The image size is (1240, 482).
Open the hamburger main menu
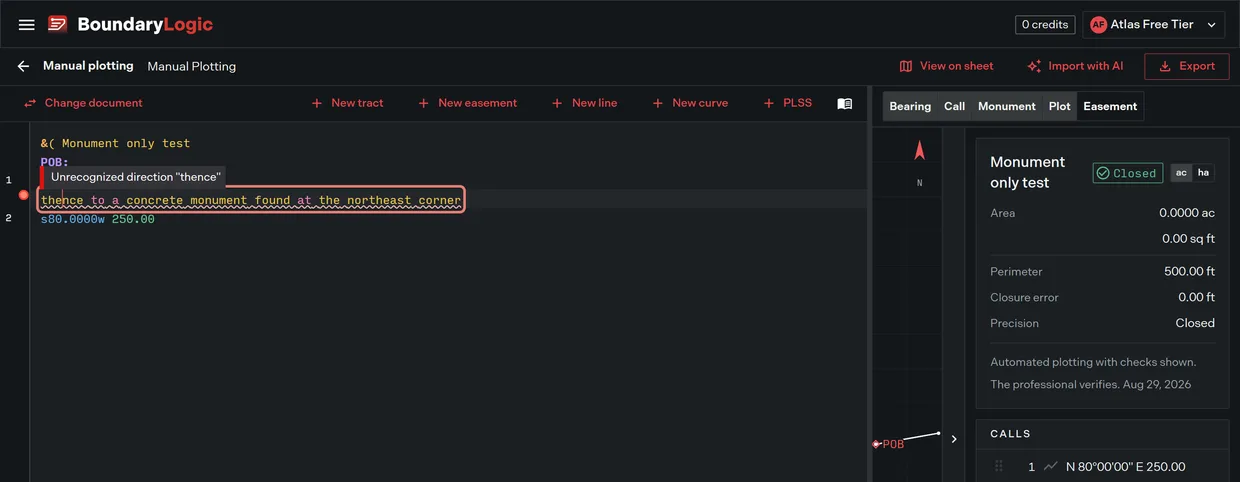27,25
